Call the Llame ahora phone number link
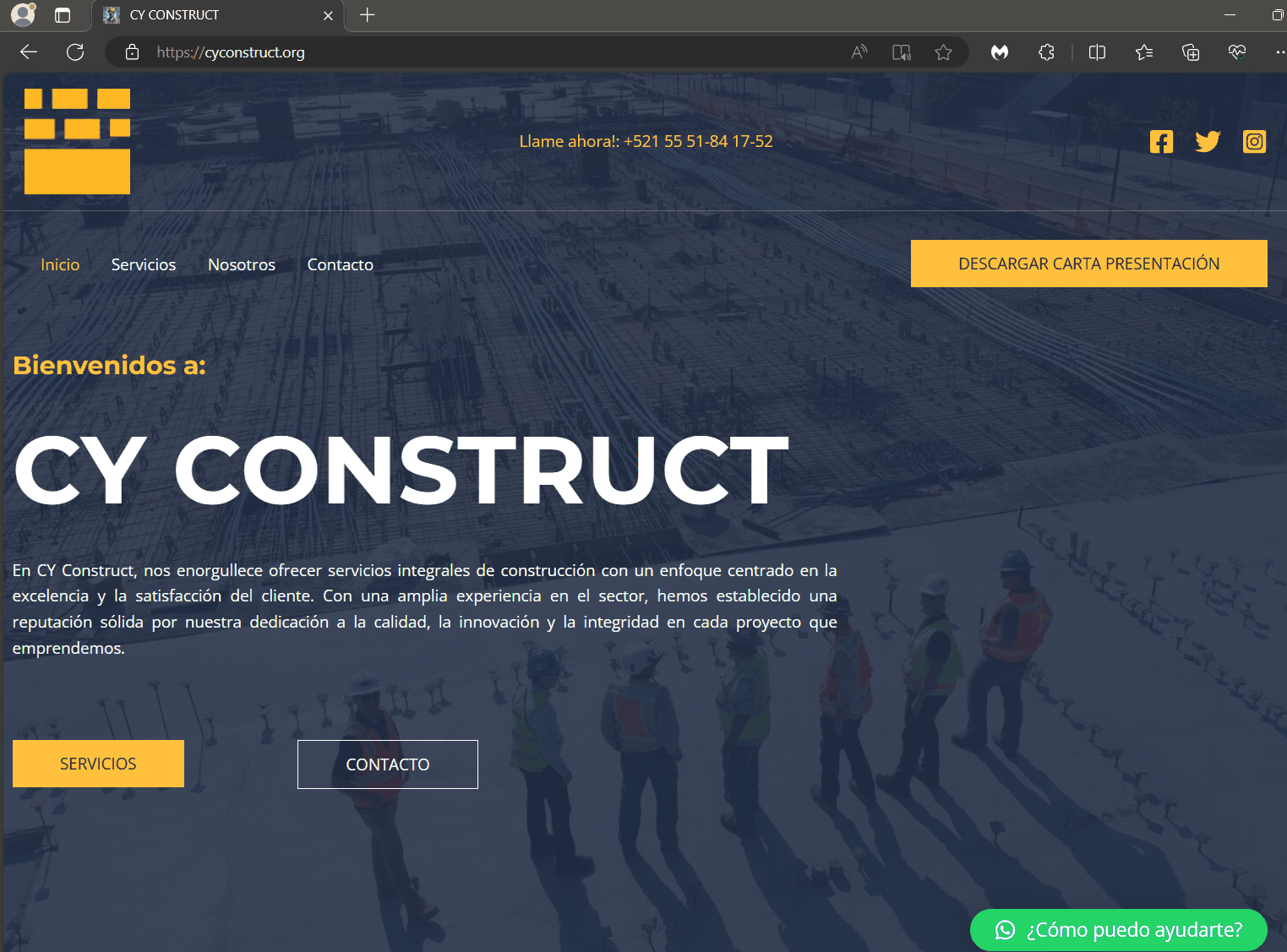The width and height of the screenshot is (1287, 952). click(646, 141)
